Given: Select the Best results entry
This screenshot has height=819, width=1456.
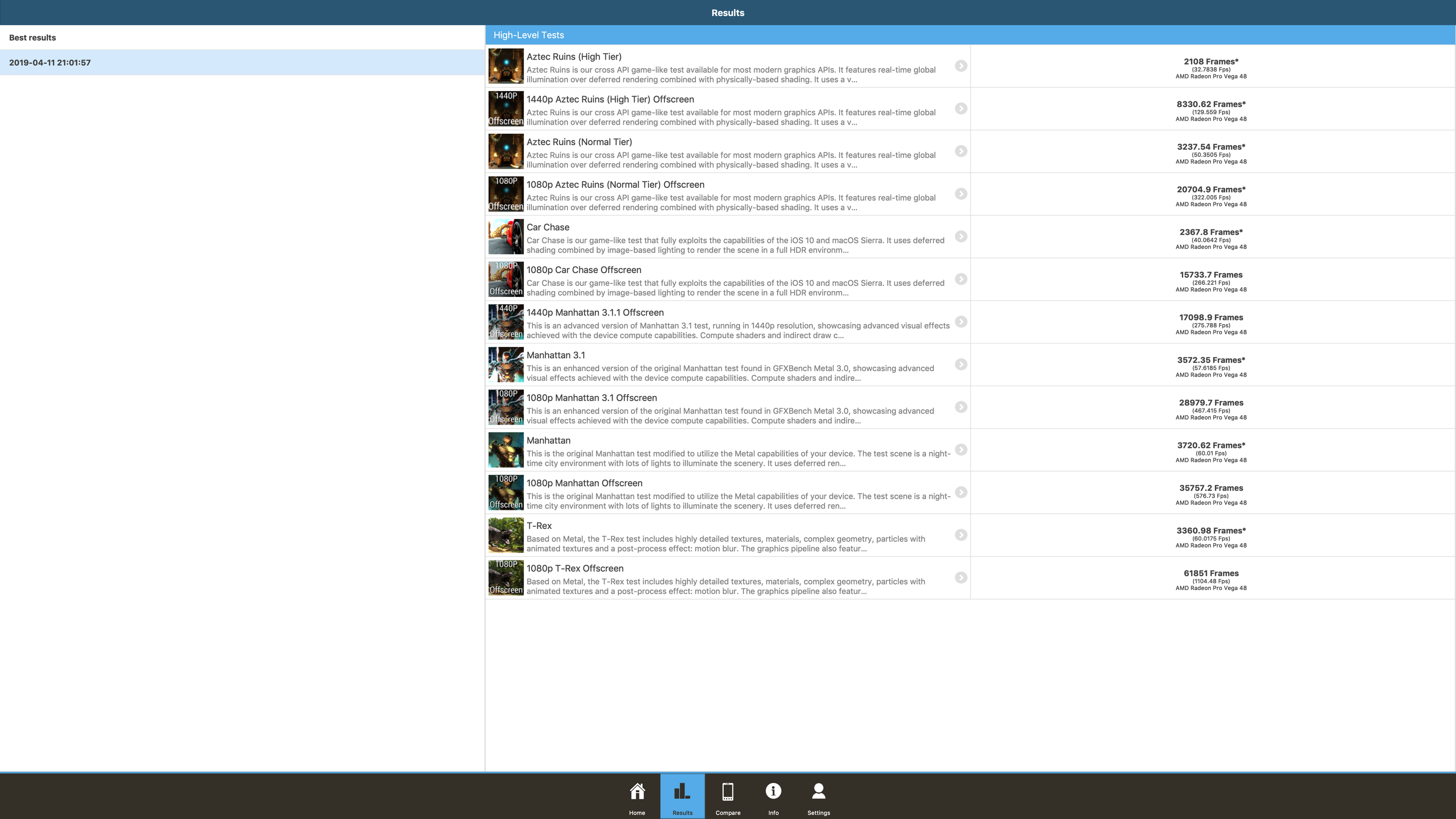Looking at the screenshot, I should pyautogui.click(x=32, y=38).
